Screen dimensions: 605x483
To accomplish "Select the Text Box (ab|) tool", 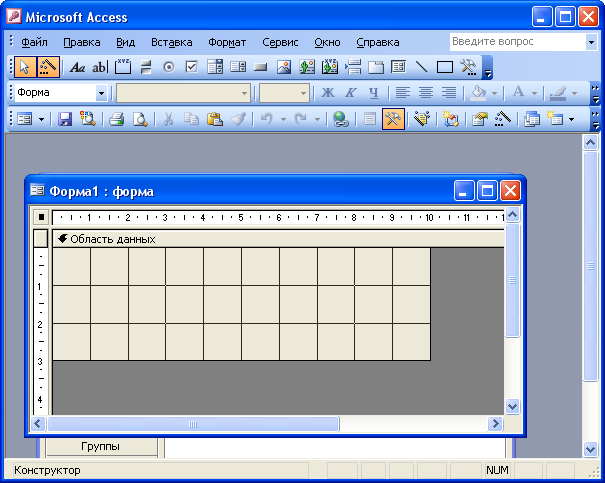I will coord(100,68).
